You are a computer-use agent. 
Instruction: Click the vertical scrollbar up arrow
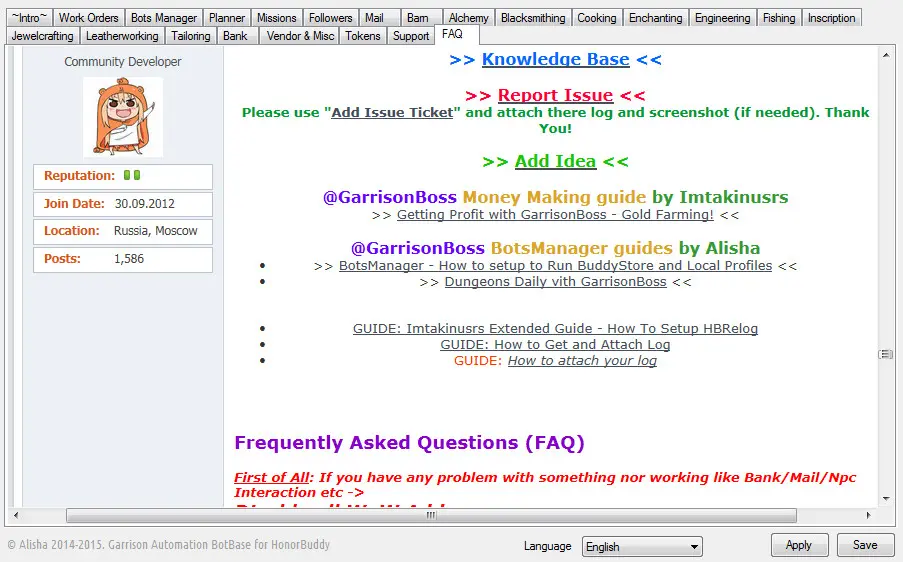pyautogui.click(x=886, y=55)
